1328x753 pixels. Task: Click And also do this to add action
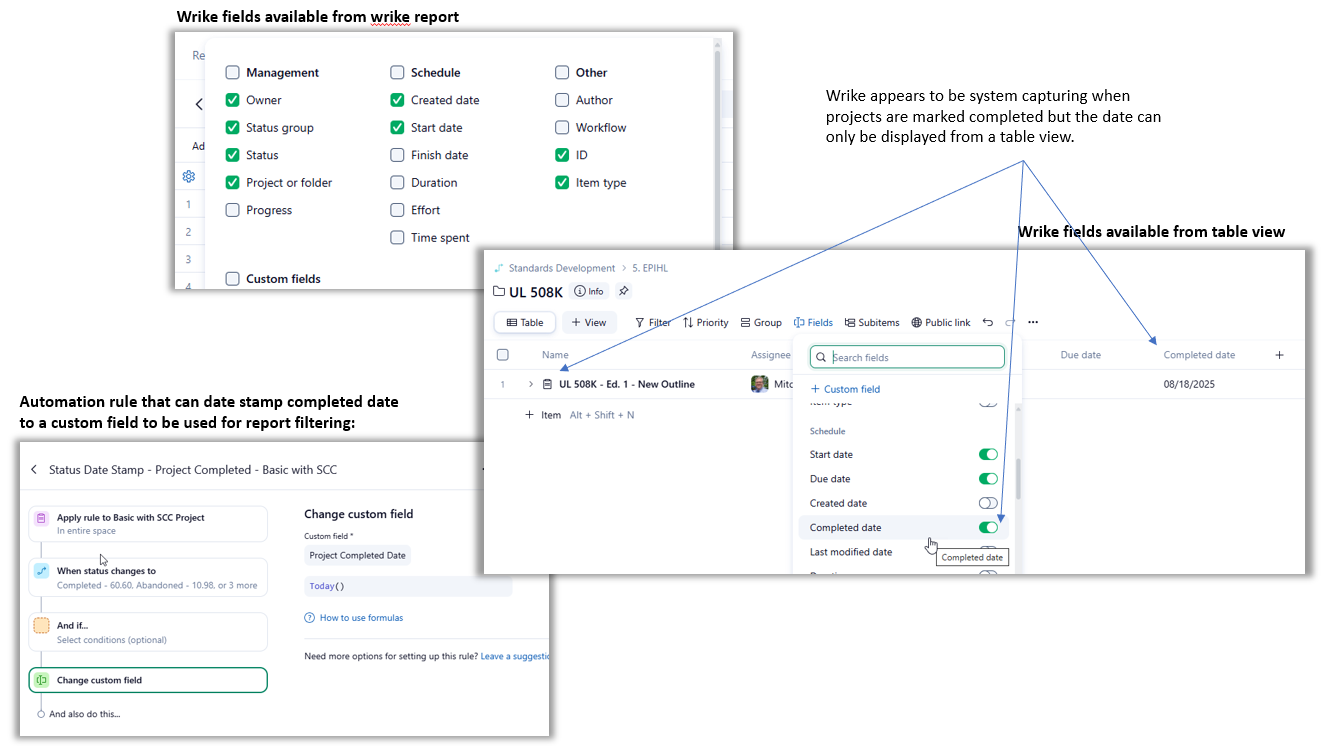click(84, 714)
